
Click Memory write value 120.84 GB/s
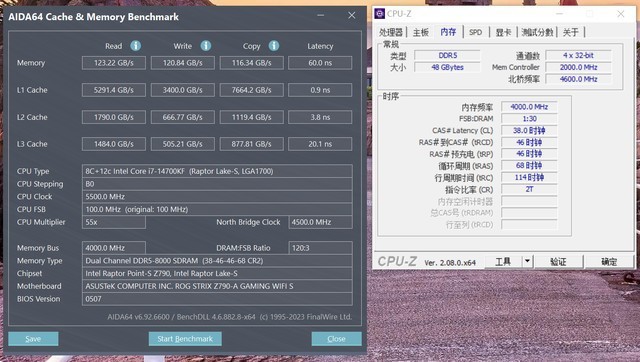[183, 63]
